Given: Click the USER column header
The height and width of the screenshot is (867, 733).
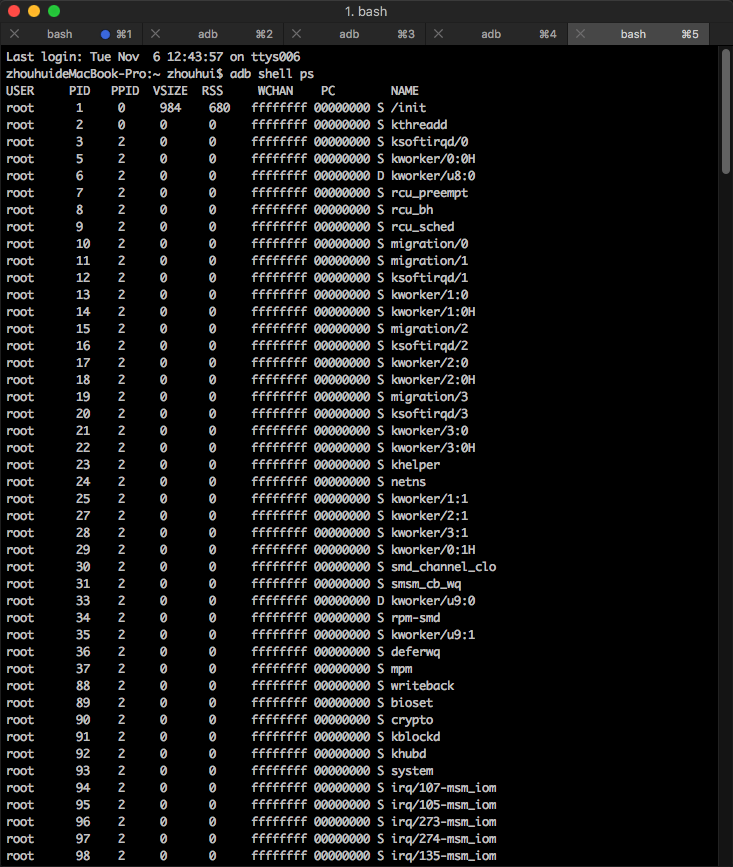Looking at the screenshot, I should [20, 91].
